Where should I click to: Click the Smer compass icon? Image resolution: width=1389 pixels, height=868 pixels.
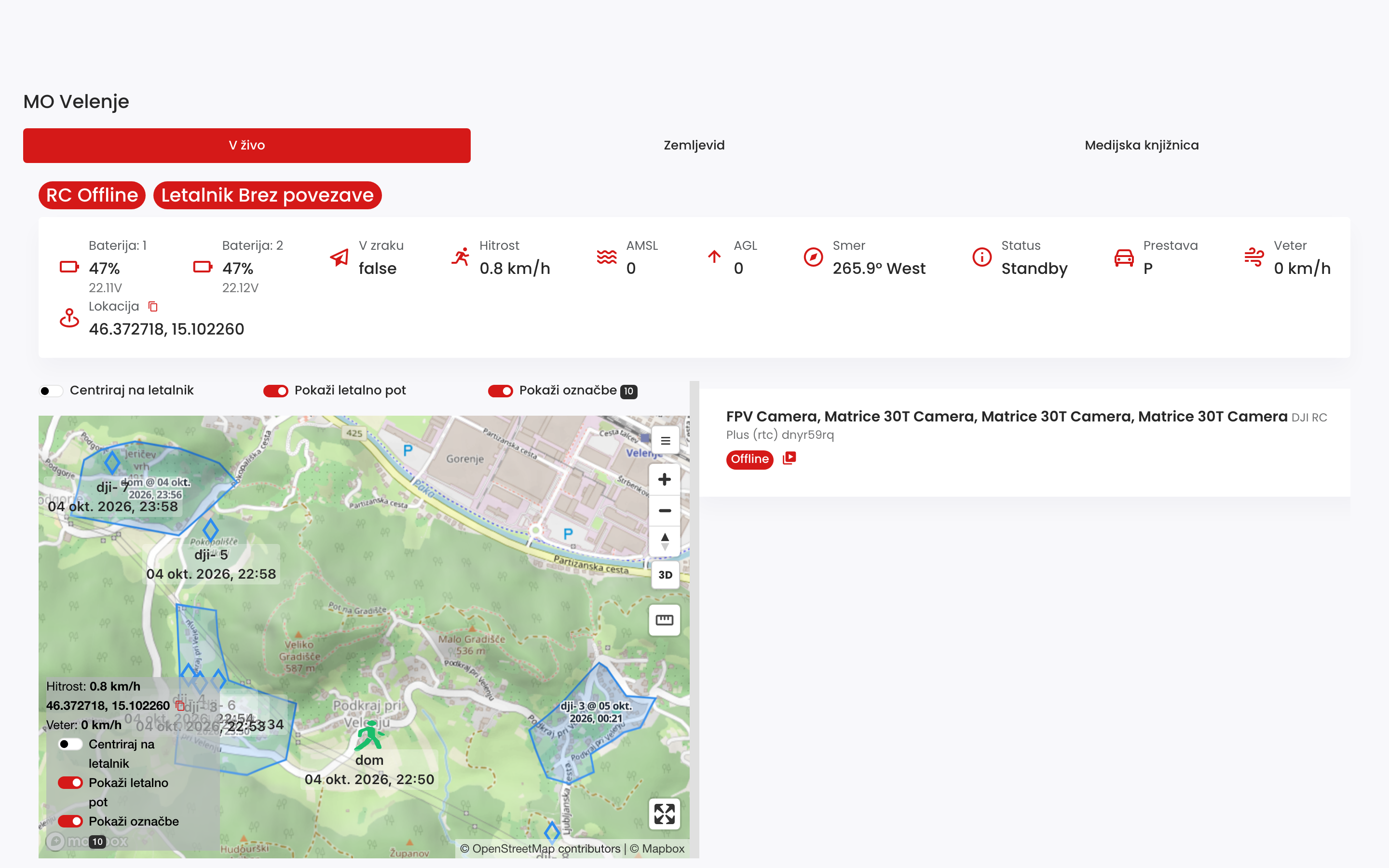(813, 257)
